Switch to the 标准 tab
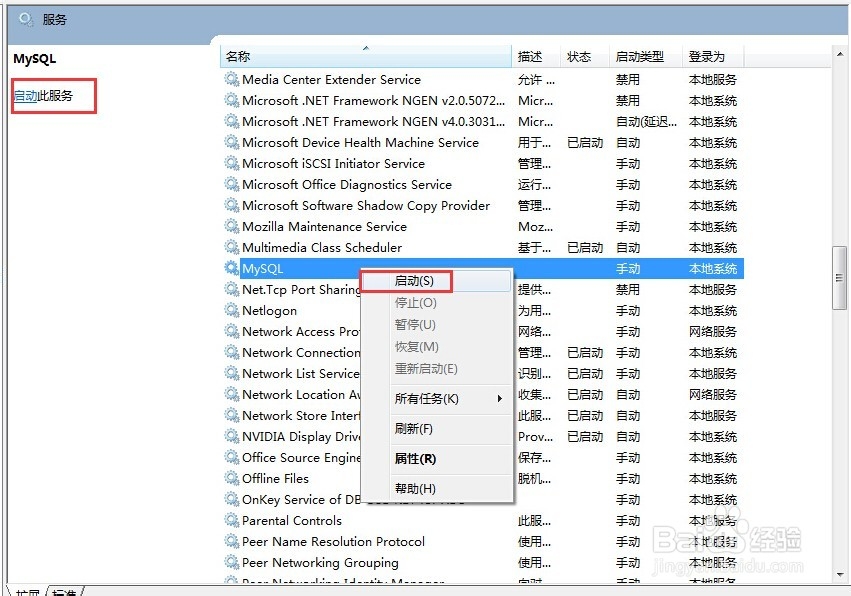This screenshot has height=596, width=851. (65, 592)
